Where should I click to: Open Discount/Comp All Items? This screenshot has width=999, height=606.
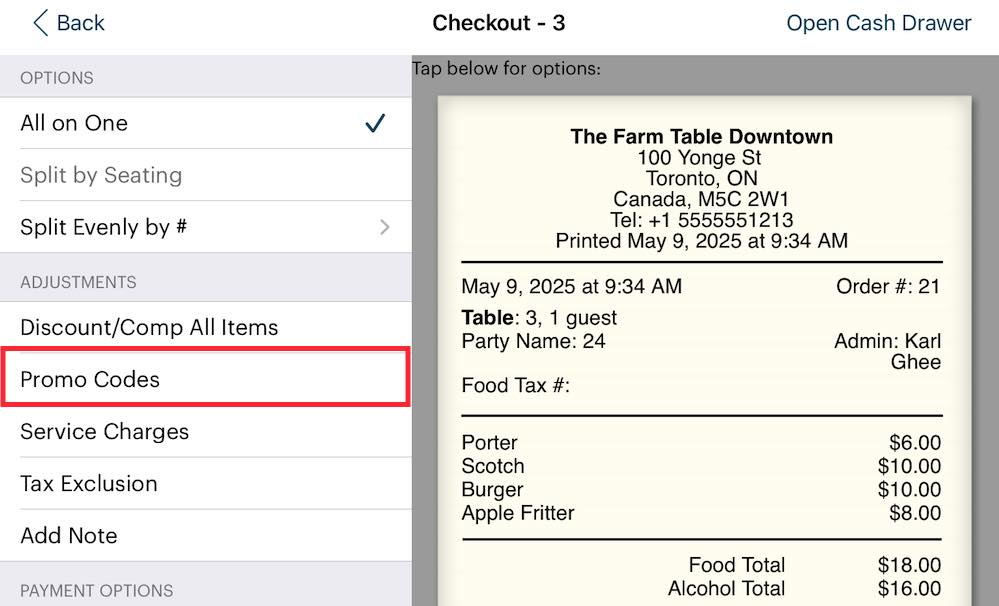click(x=149, y=327)
